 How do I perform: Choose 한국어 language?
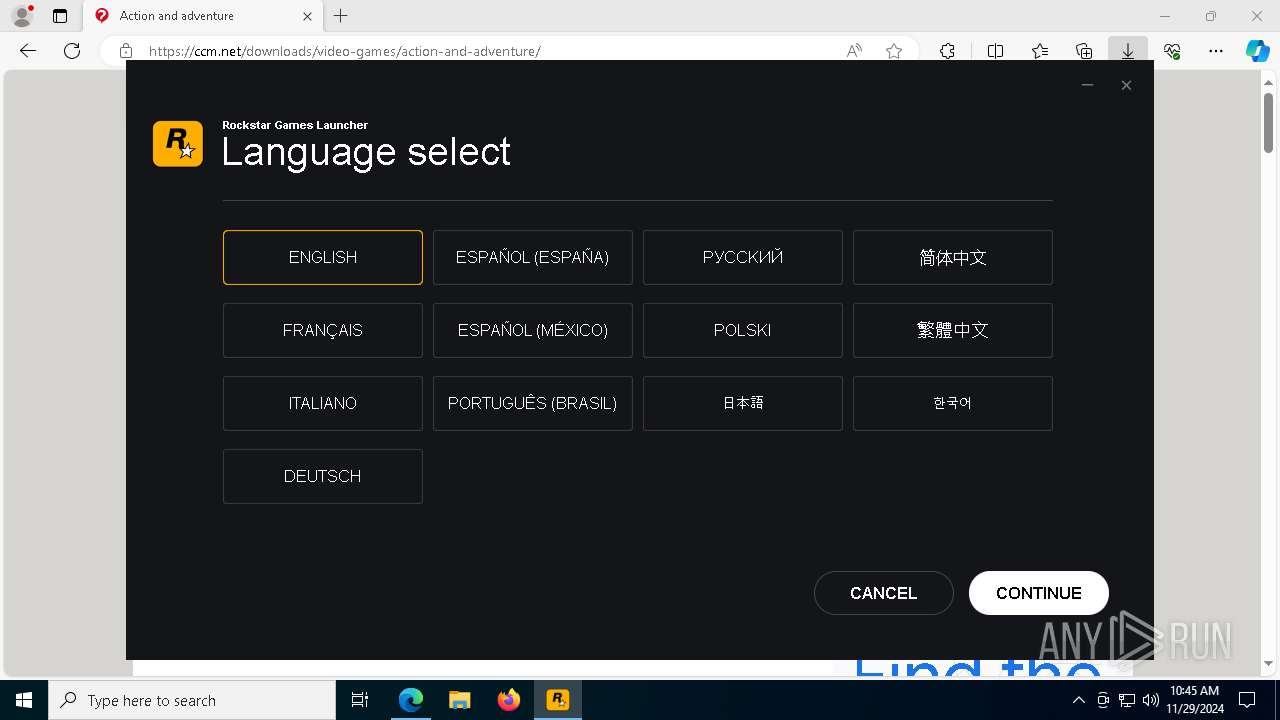[952, 403]
